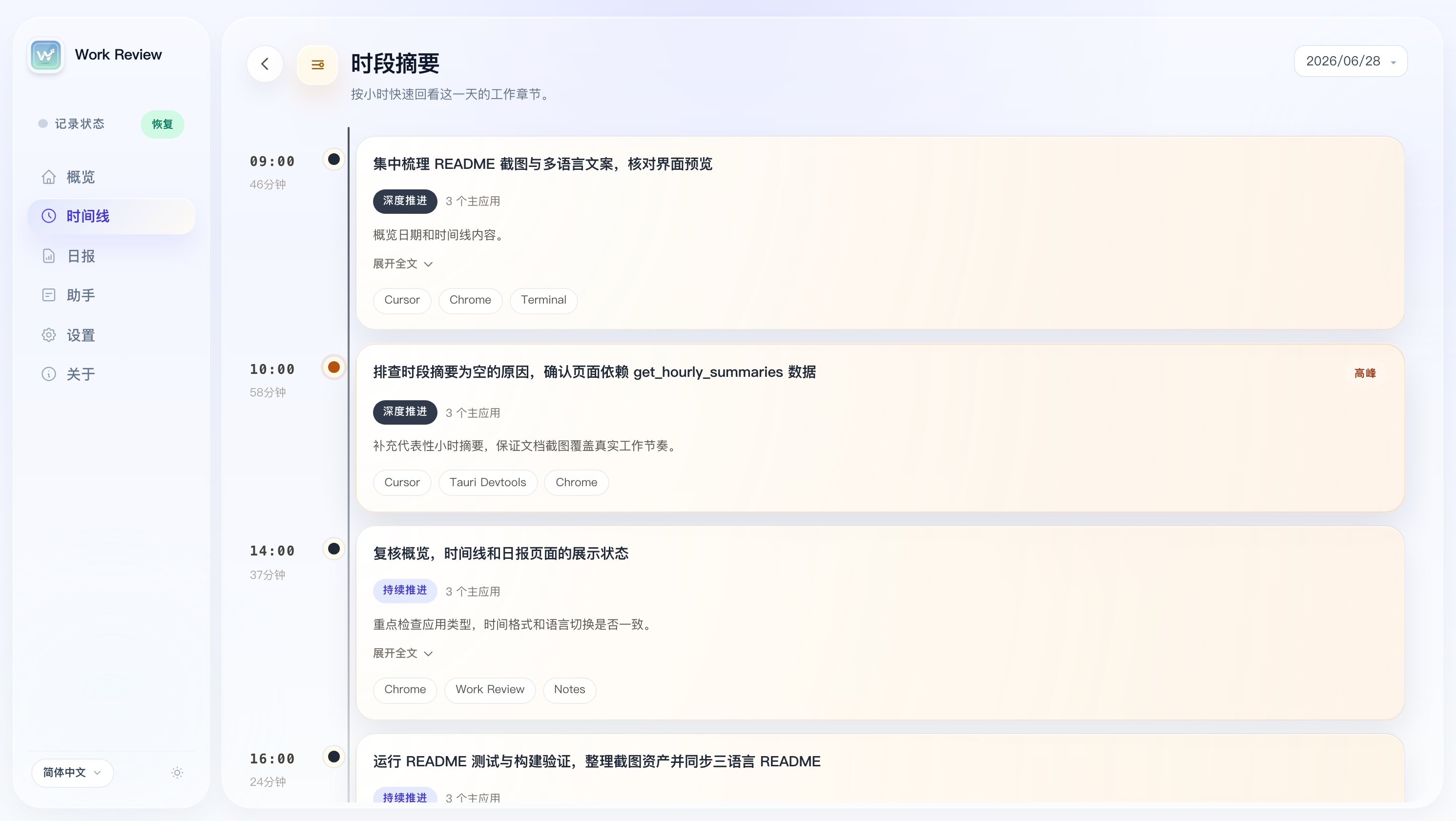
Task: Select the 时间线 timeline menu item
Action: tap(111, 216)
